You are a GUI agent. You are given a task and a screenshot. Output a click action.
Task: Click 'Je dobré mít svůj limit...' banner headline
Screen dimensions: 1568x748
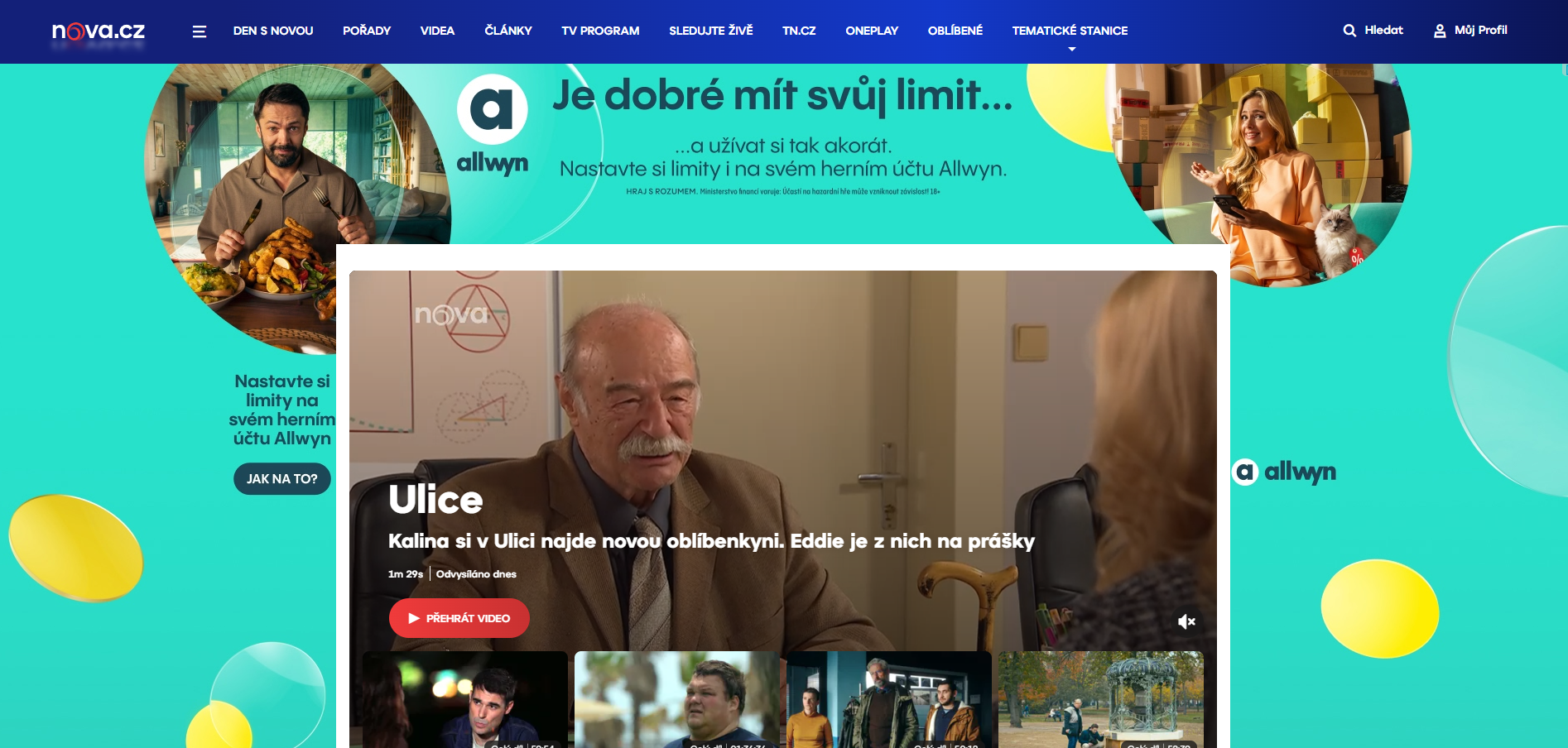tap(782, 95)
